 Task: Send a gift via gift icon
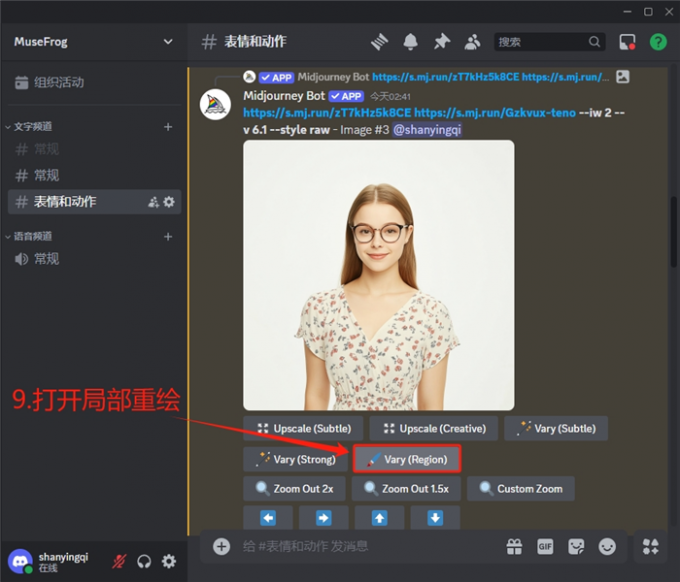click(x=514, y=546)
